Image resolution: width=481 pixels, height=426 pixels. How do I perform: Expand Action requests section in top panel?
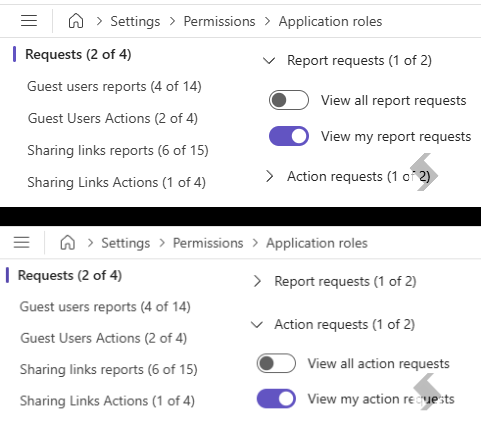269,176
